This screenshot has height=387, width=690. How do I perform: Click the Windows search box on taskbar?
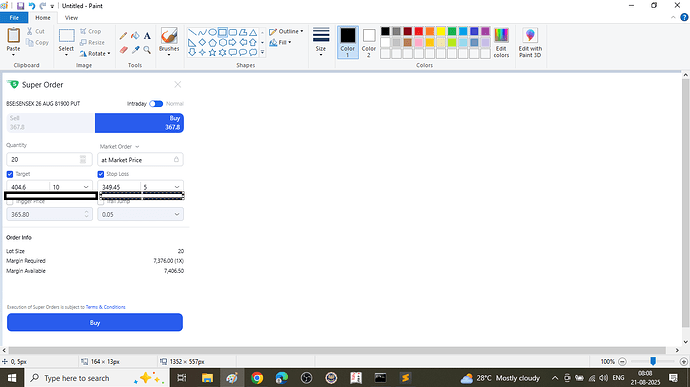click(x=97, y=378)
